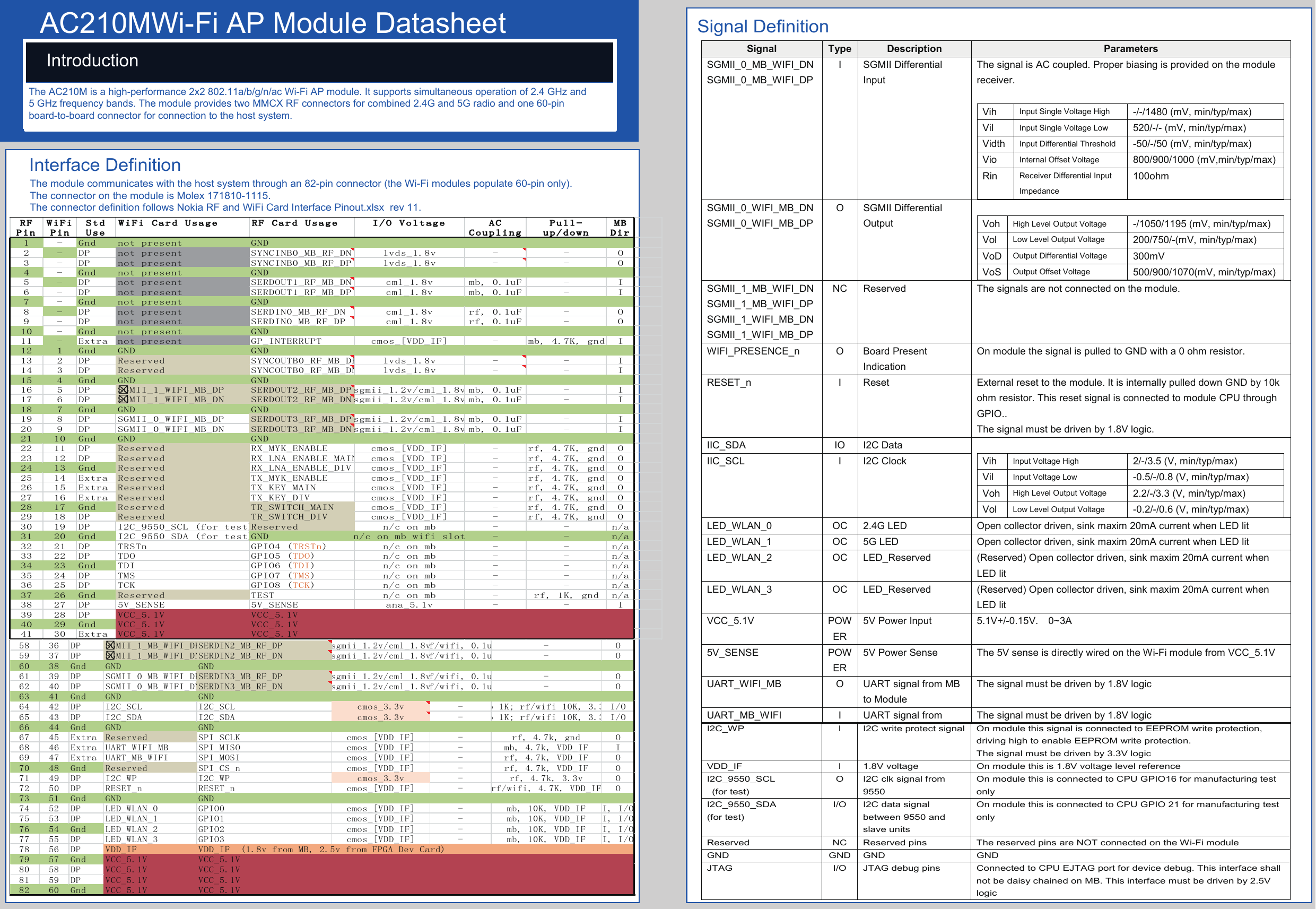The width and height of the screenshot is (1316, 909).
Task: Click the "AC210MWi-Fi AP Module Datasheet" title
Action: (272, 23)
